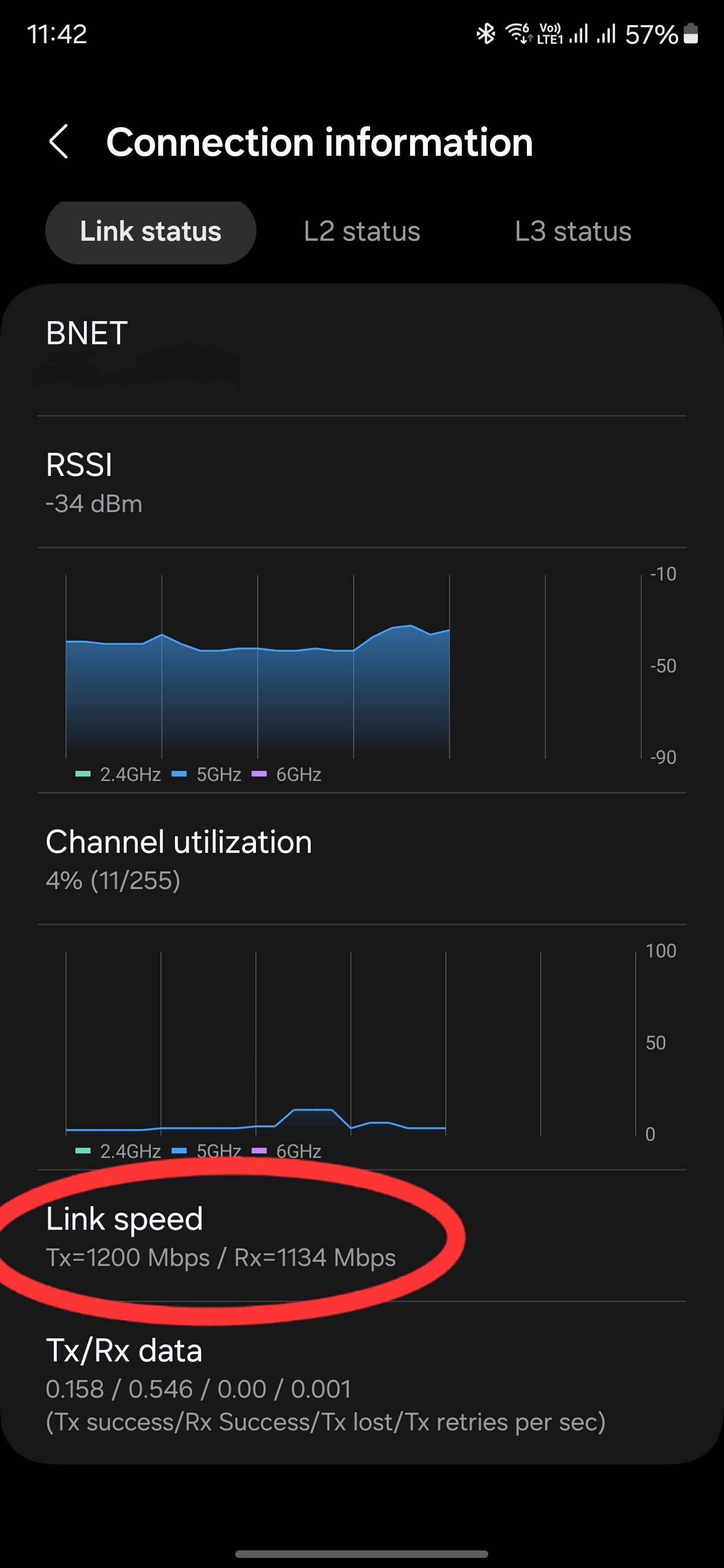
Task: Tap the battery icon in status bar
Action: pos(690,34)
